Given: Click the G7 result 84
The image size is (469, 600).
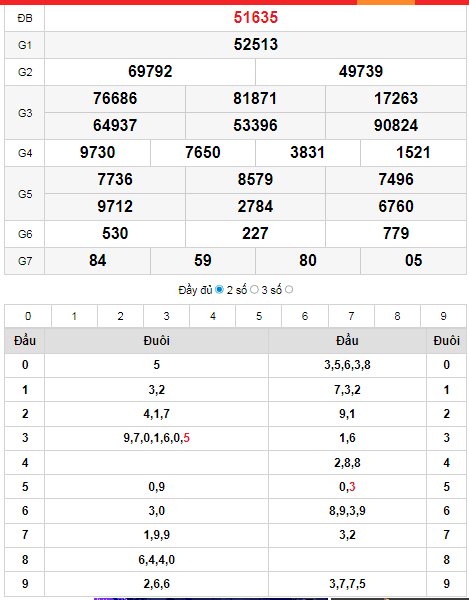Looking at the screenshot, I should point(98,261).
